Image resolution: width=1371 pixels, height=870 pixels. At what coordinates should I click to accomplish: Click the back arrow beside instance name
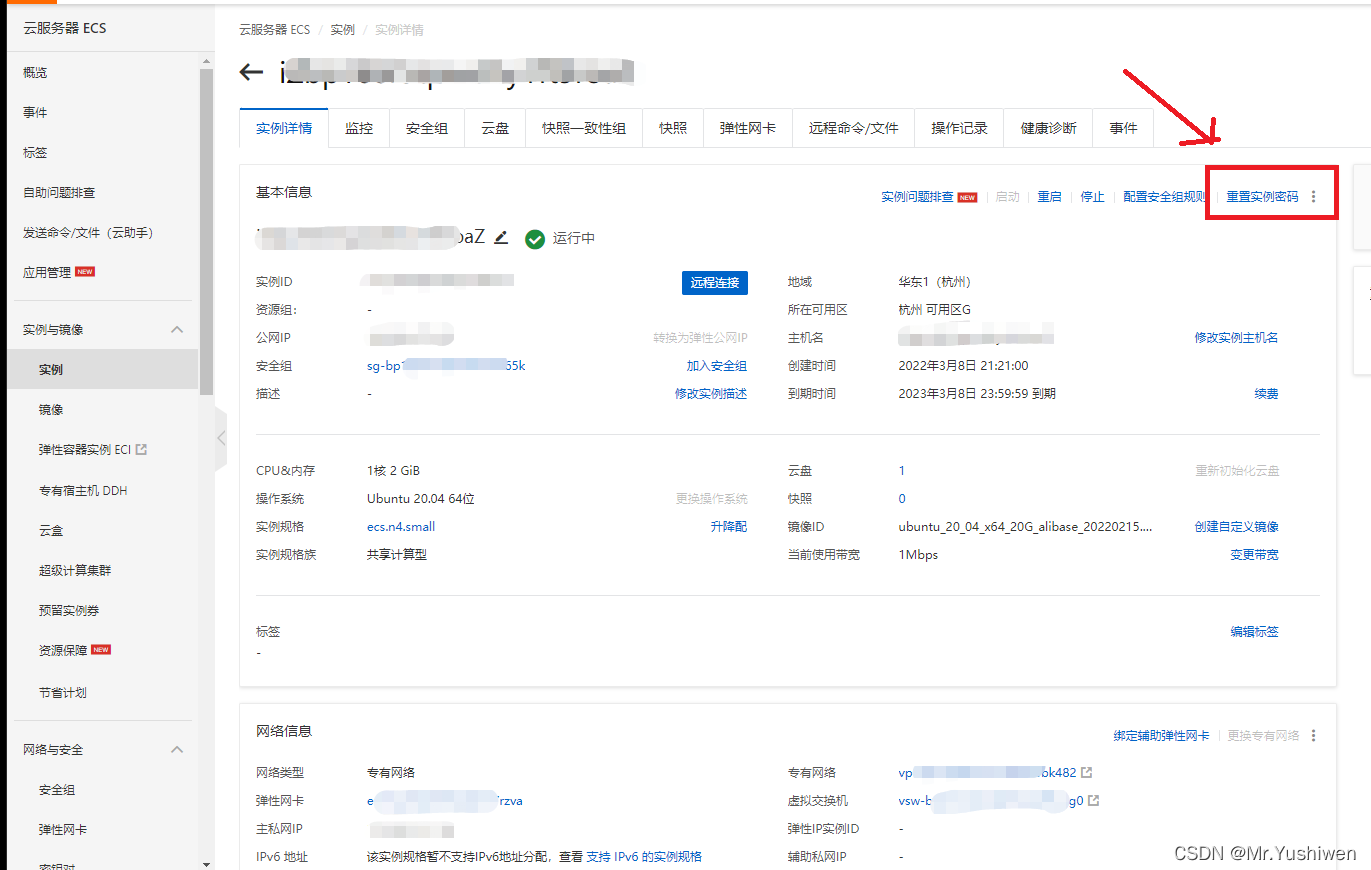(251, 72)
